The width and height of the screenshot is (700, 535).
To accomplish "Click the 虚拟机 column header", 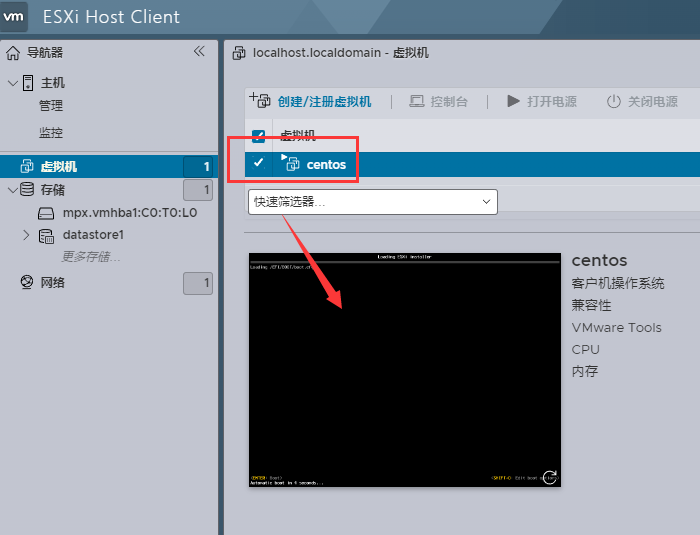I will click(298, 135).
